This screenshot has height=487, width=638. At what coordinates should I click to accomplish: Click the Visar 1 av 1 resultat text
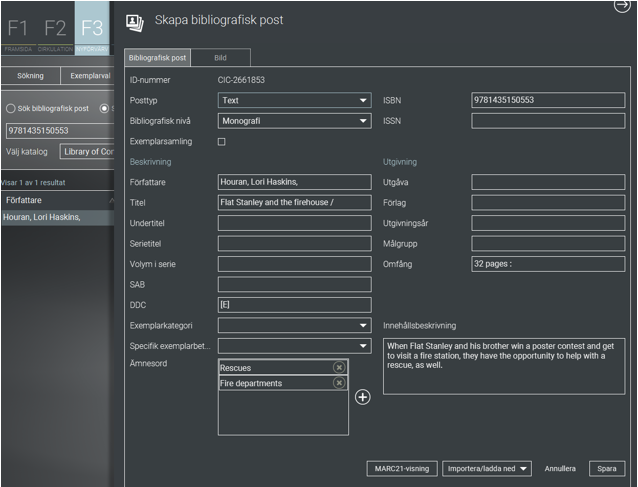33,183
